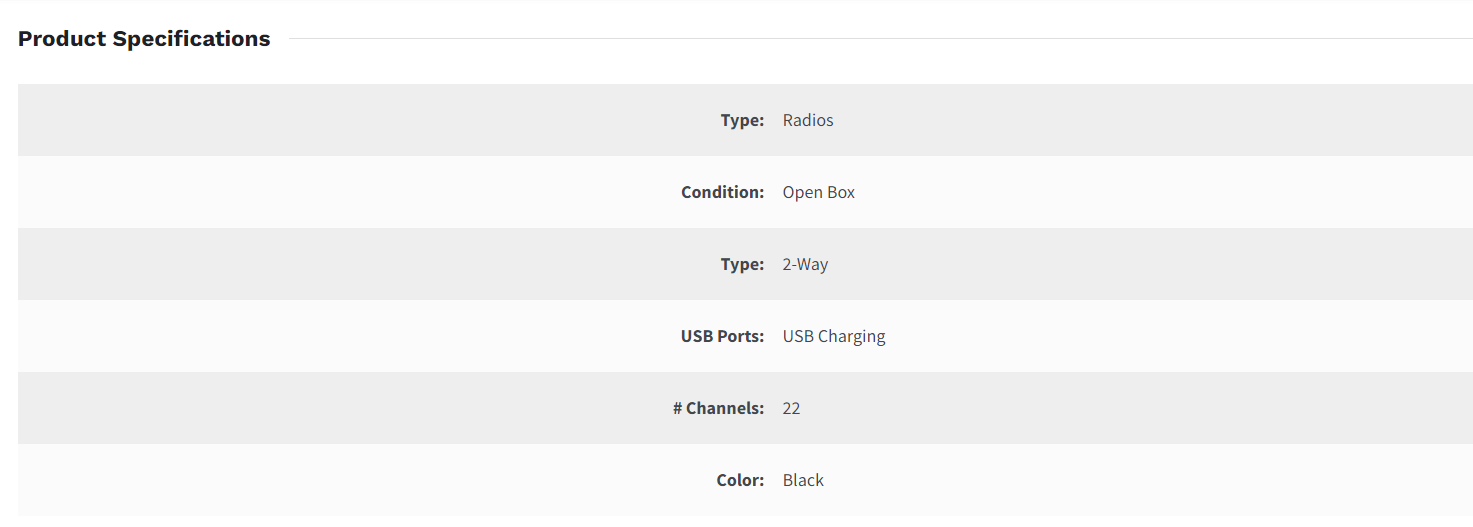Click the spec row containing USB Charging
The height and width of the screenshot is (527, 1473).
coord(745,336)
